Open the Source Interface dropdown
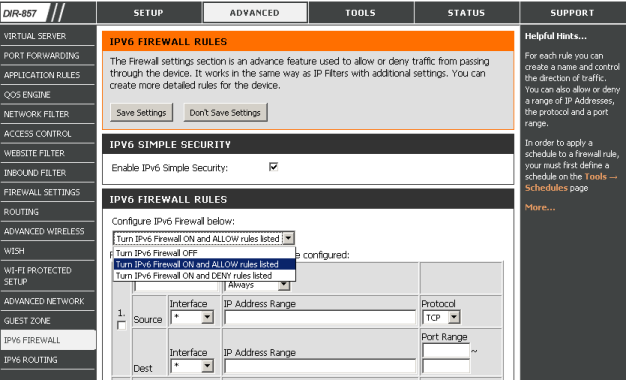626x380 pixels. click(192, 318)
